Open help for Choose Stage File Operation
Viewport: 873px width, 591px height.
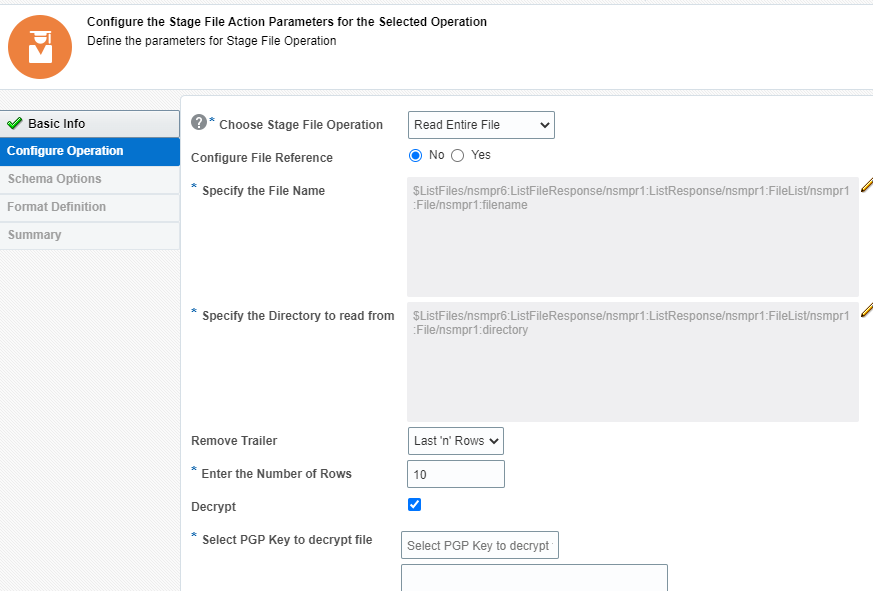[199, 122]
